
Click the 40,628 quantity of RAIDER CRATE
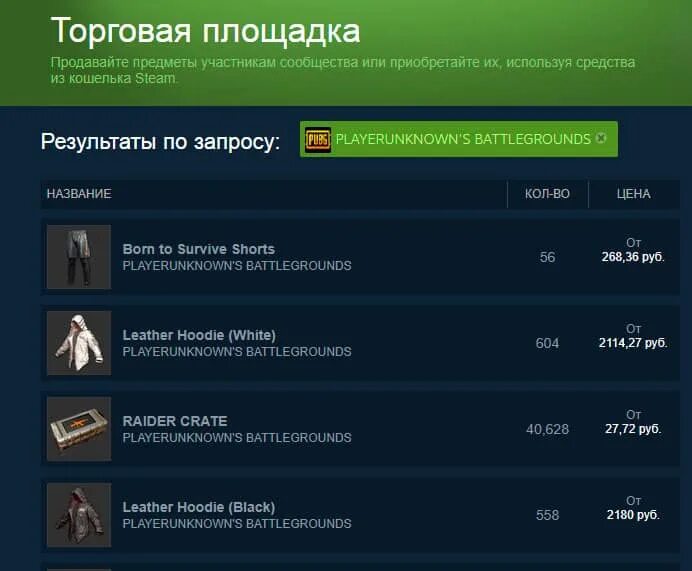click(547, 429)
